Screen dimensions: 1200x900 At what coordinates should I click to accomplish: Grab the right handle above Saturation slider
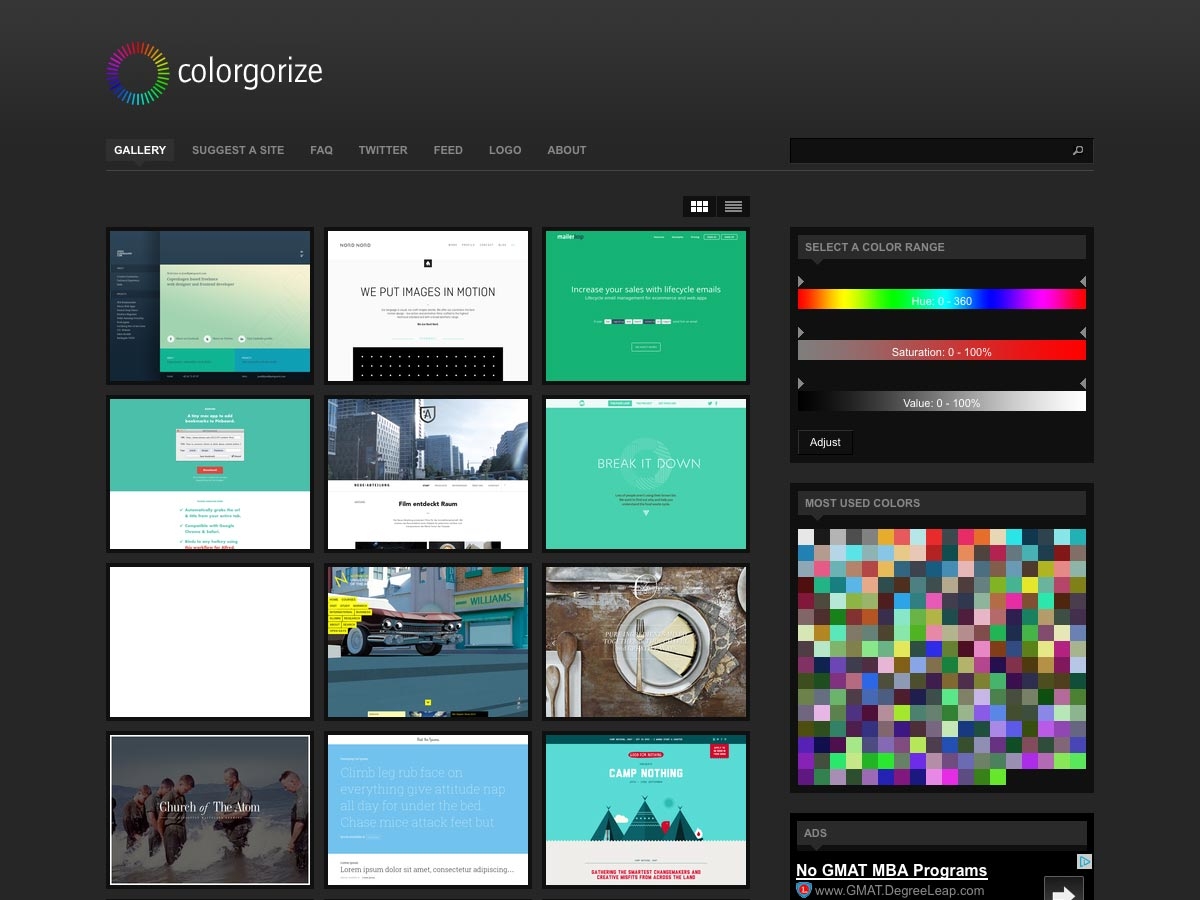click(1083, 332)
